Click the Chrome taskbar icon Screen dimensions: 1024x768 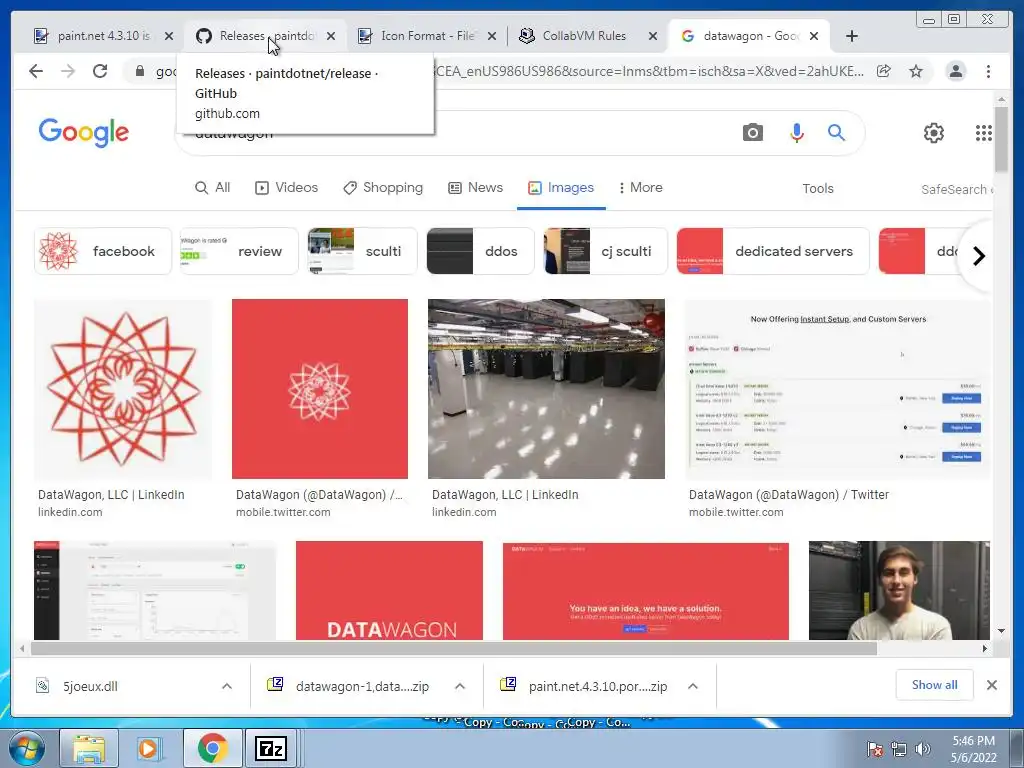point(212,748)
